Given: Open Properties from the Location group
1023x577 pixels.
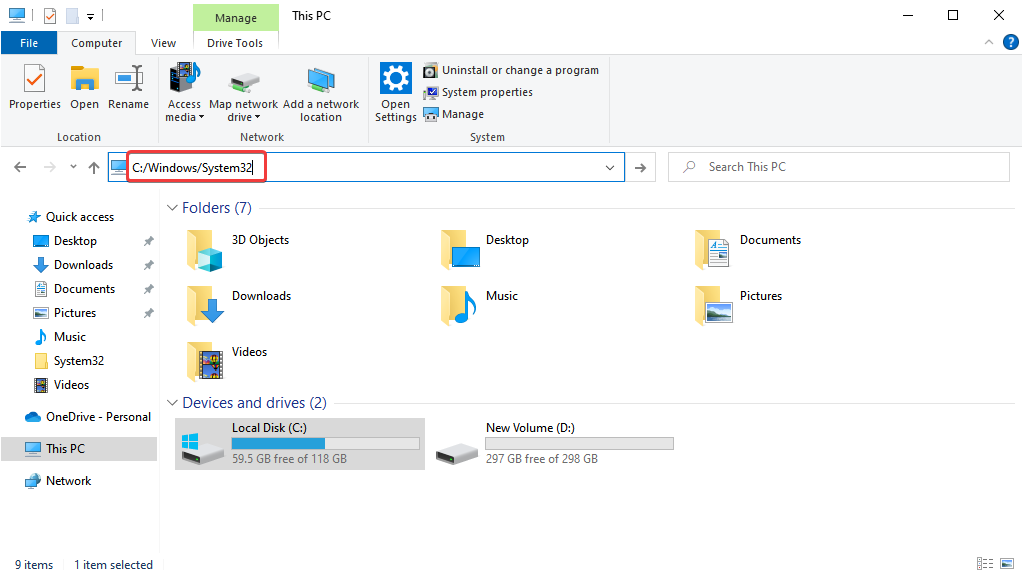Looking at the screenshot, I should click(35, 87).
